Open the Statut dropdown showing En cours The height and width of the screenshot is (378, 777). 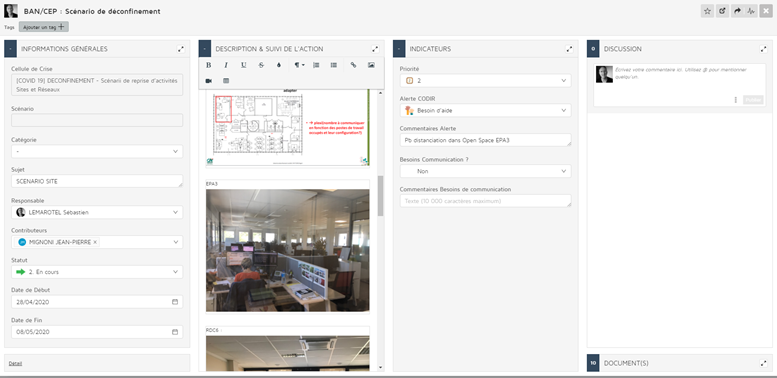coord(97,272)
